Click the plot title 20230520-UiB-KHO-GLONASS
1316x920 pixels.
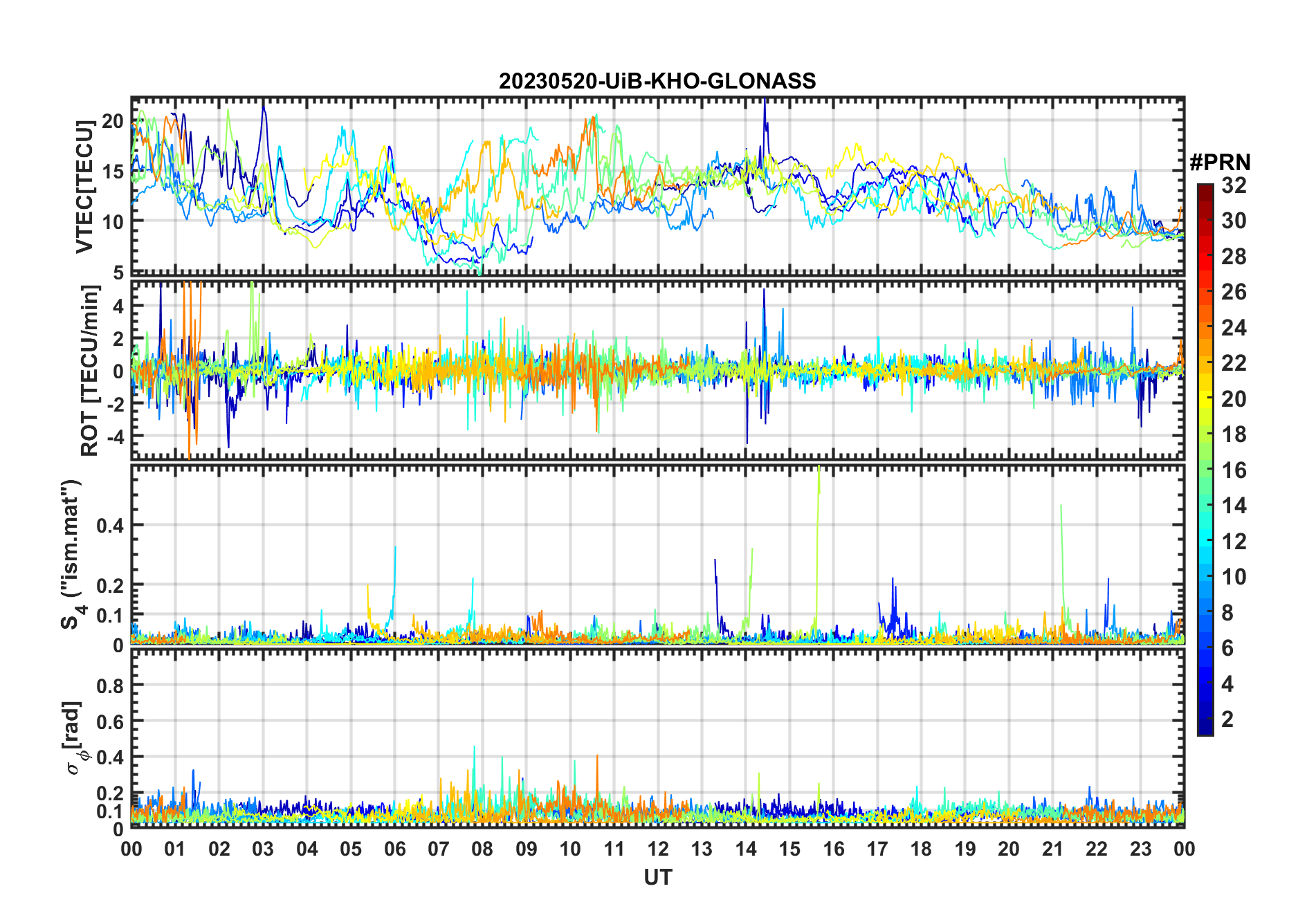pos(657,82)
